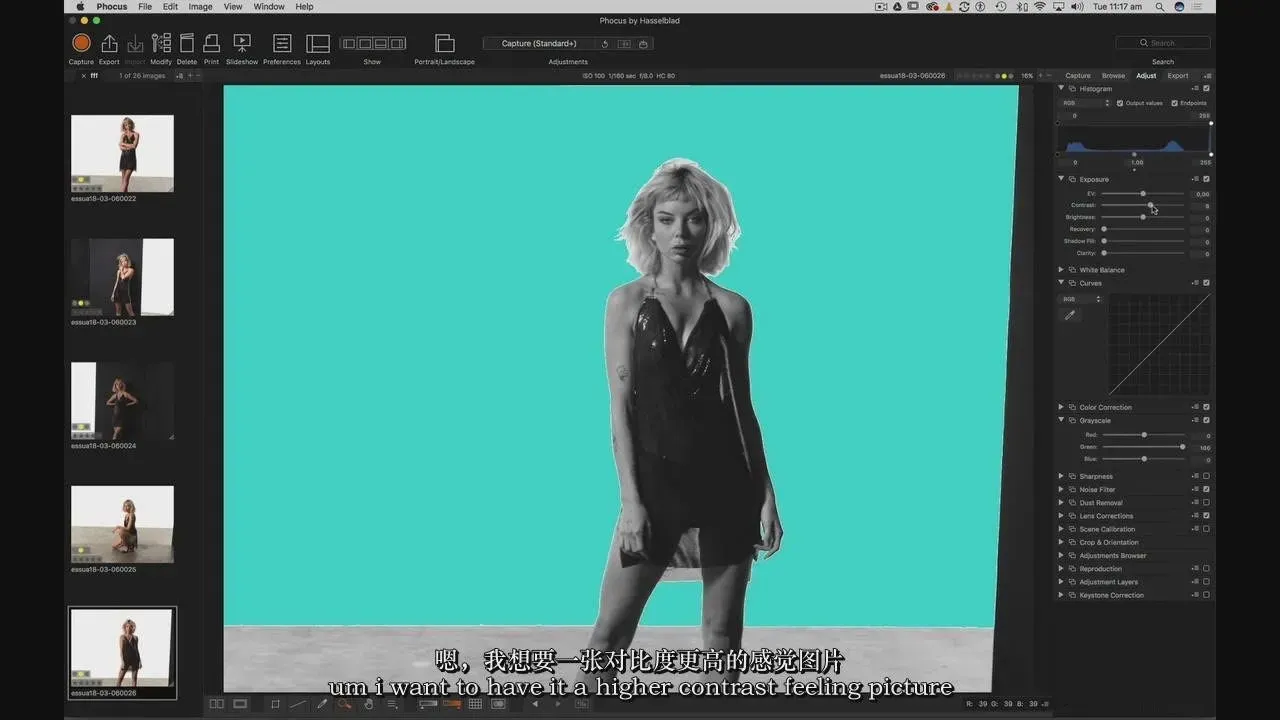The width and height of the screenshot is (1280, 720).
Task: Uncheck the Output values checkbox
Action: click(x=1120, y=103)
